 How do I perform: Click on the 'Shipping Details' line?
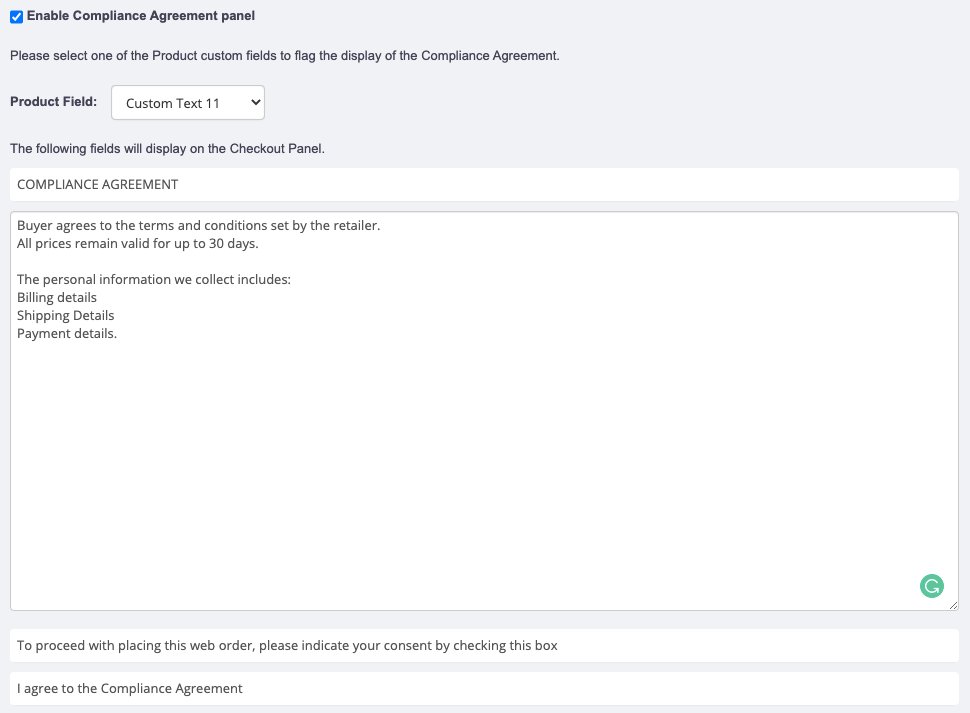(x=66, y=316)
